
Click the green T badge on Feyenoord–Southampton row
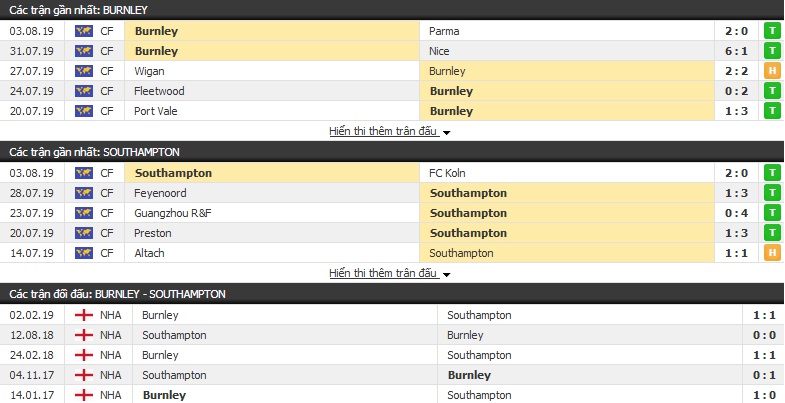(x=772, y=193)
